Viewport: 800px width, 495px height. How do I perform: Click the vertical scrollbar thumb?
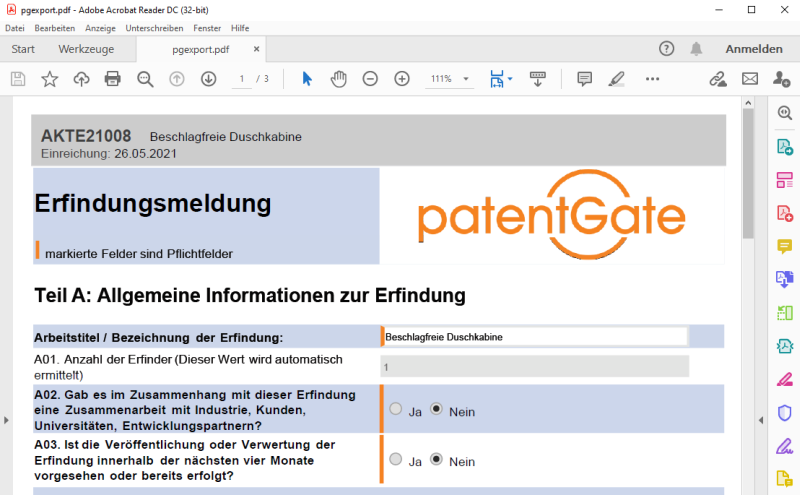(x=748, y=174)
